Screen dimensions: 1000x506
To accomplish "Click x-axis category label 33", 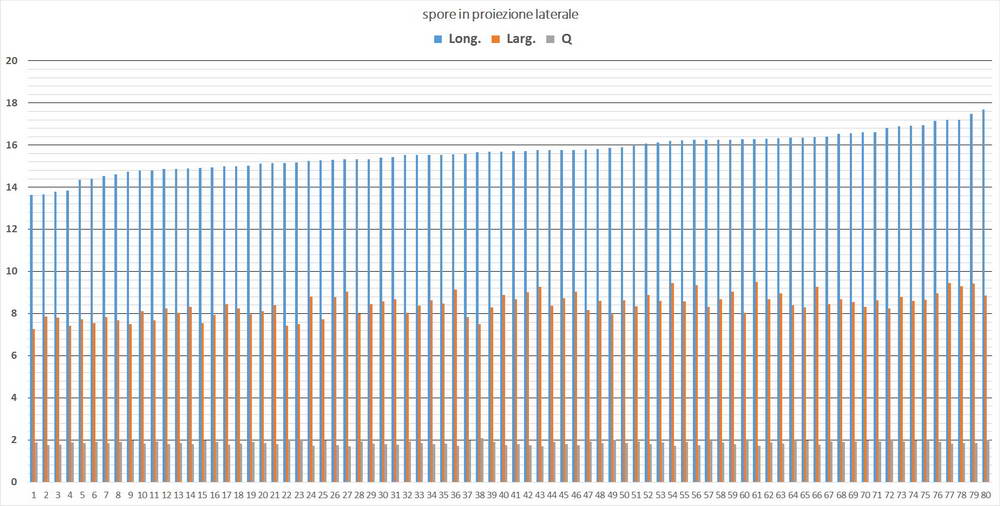I will click(x=420, y=495).
